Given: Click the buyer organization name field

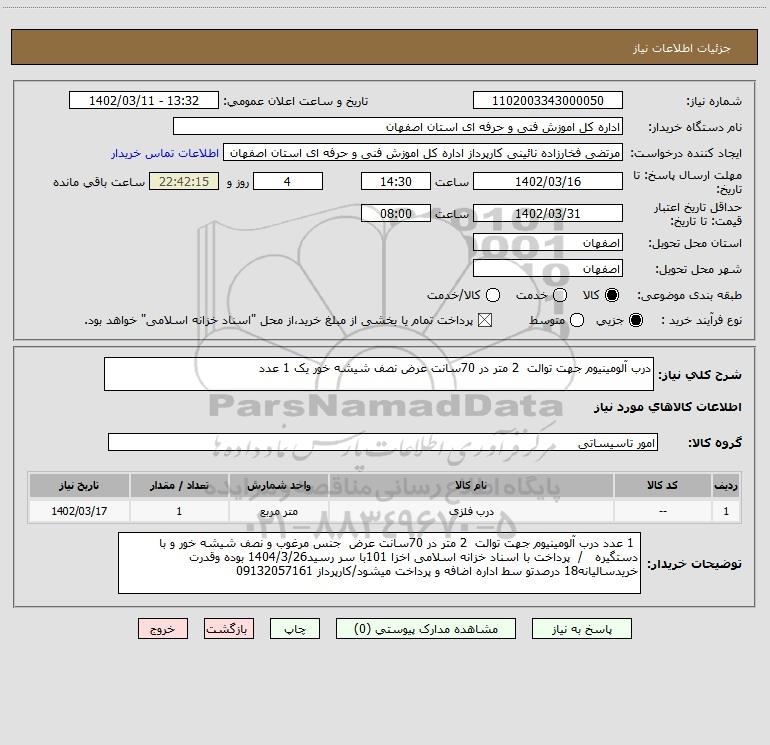Looking at the screenshot, I should [398, 127].
